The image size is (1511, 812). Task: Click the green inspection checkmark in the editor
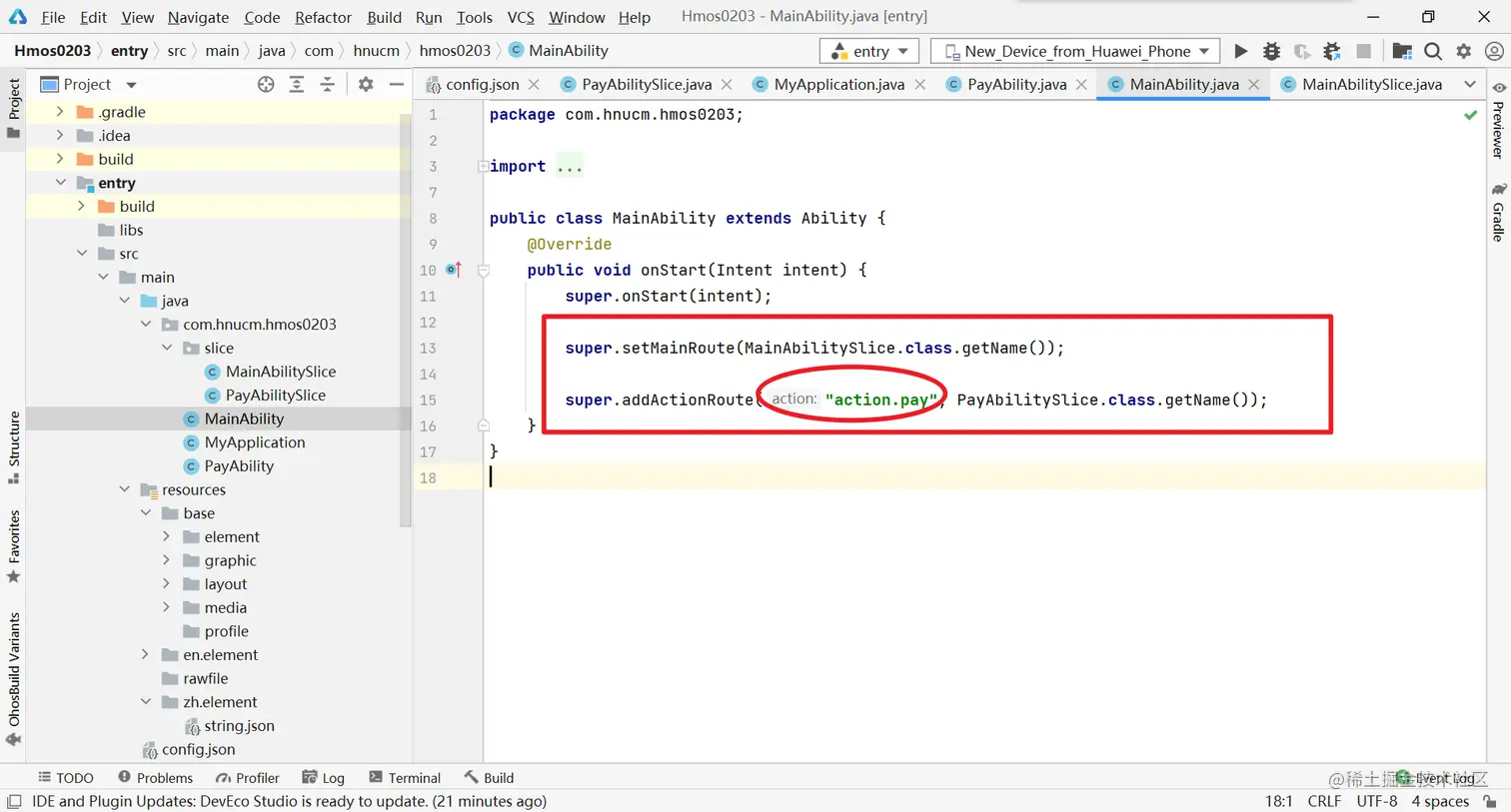pyautogui.click(x=1470, y=115)
